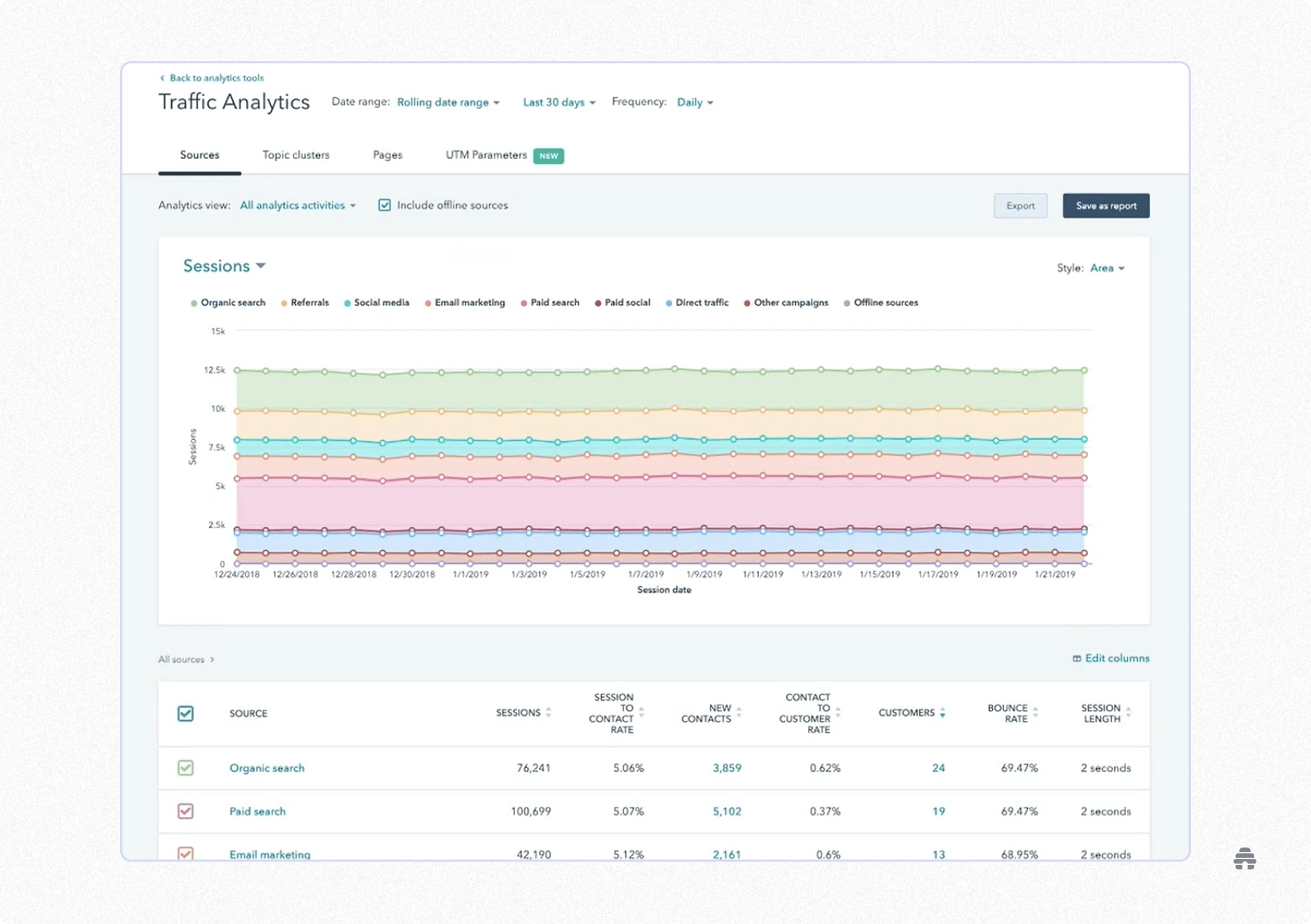Sort by Session Length column arrows
Image resolution: width=1311 pixels, height=924 pixels.
click(1128, 713)
